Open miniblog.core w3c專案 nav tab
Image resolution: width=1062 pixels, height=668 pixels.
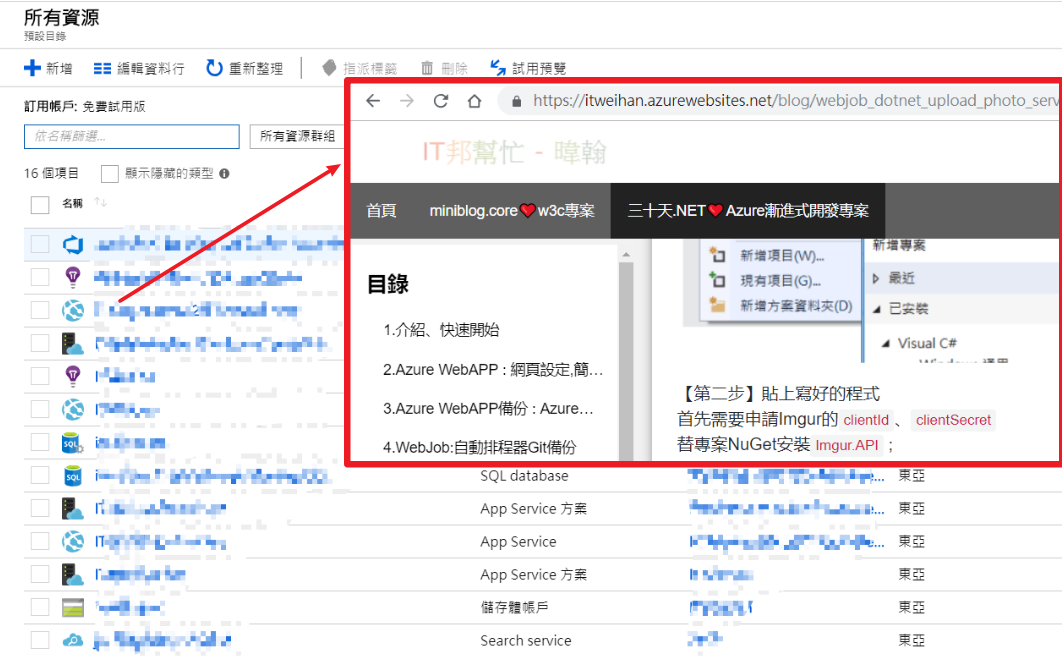[512, 211]
